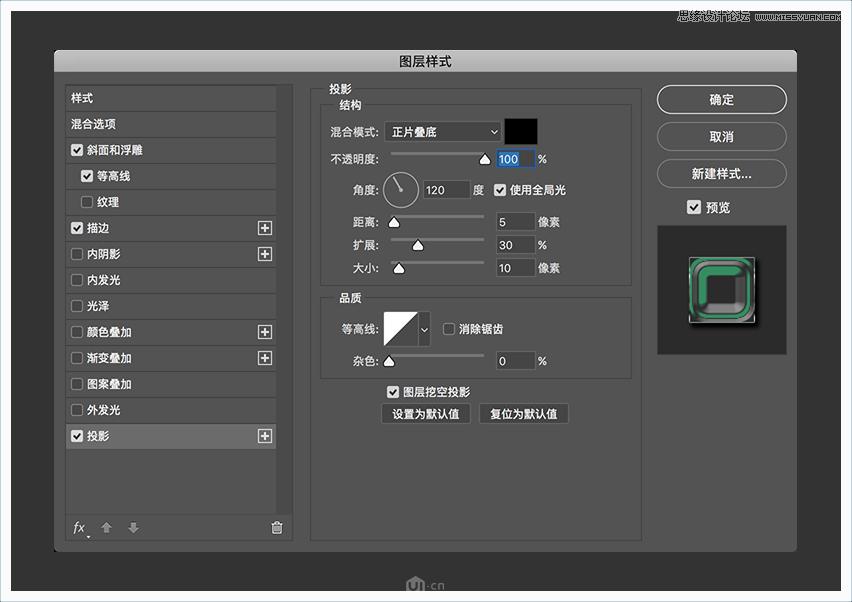Click the plus icon beside 投影 drop shadow

pos(265,436)
